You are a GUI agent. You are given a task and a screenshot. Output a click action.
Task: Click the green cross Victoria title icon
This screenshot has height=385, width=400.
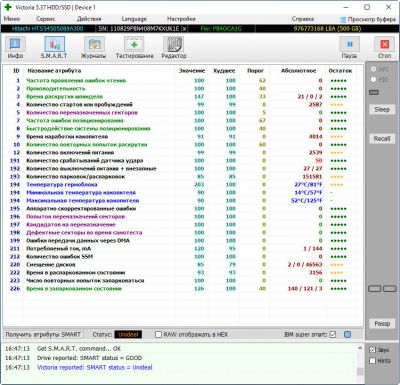coord(8,7)
